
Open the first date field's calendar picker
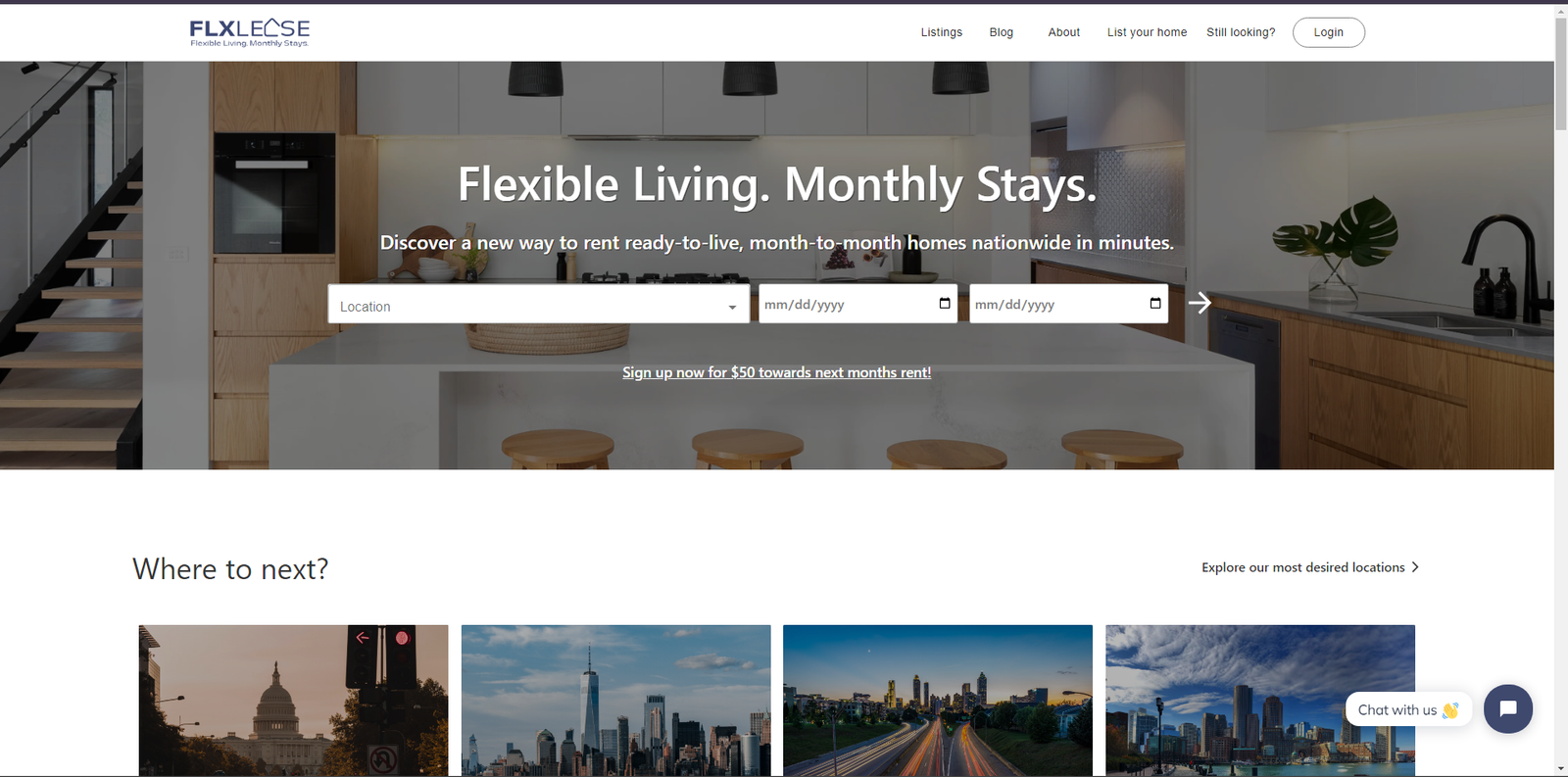pos(945,304)
